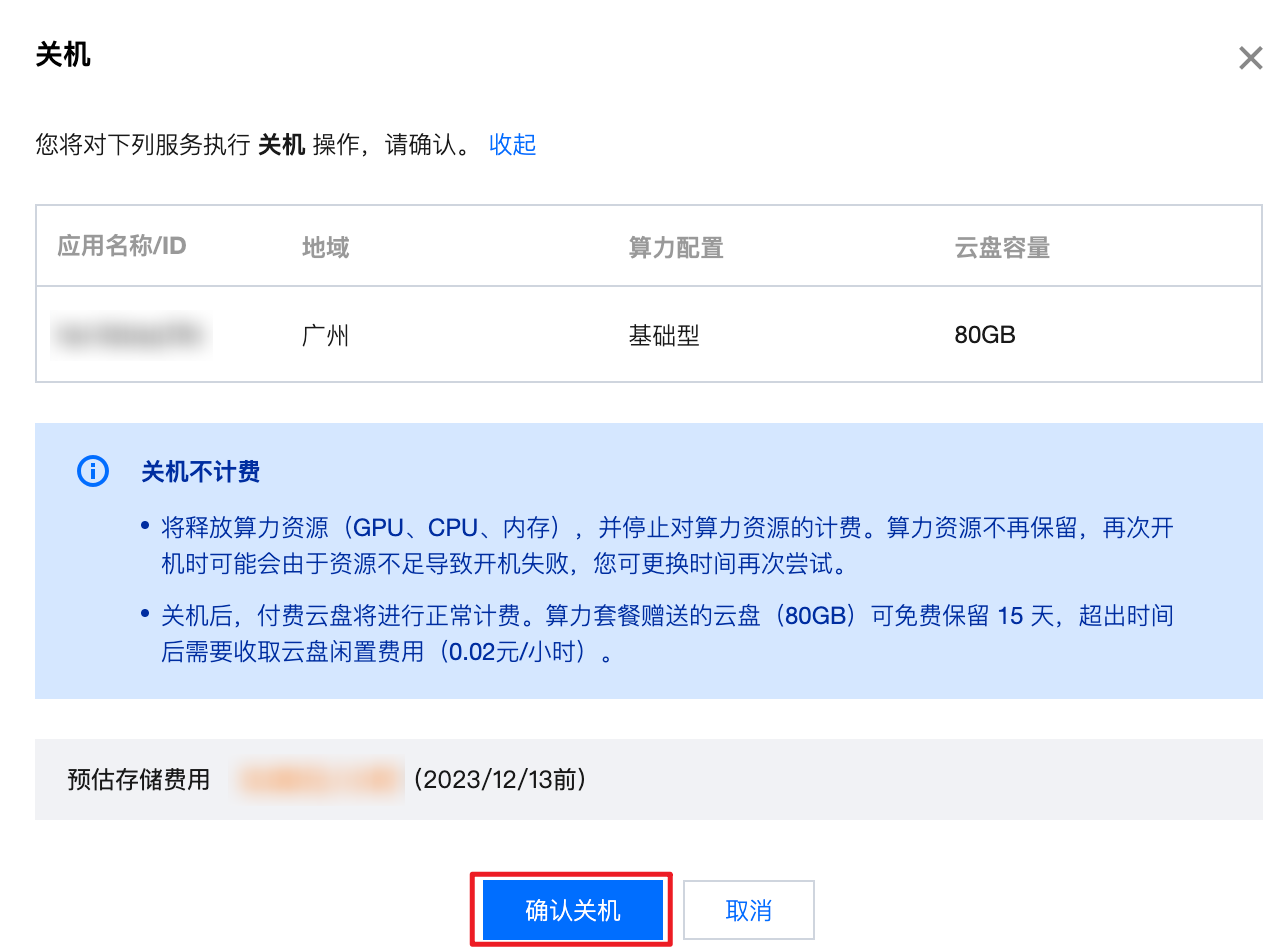Click the 关机不计费 notice heading
This screenshot has width=1286, height=949.
(x=201, y=471)
